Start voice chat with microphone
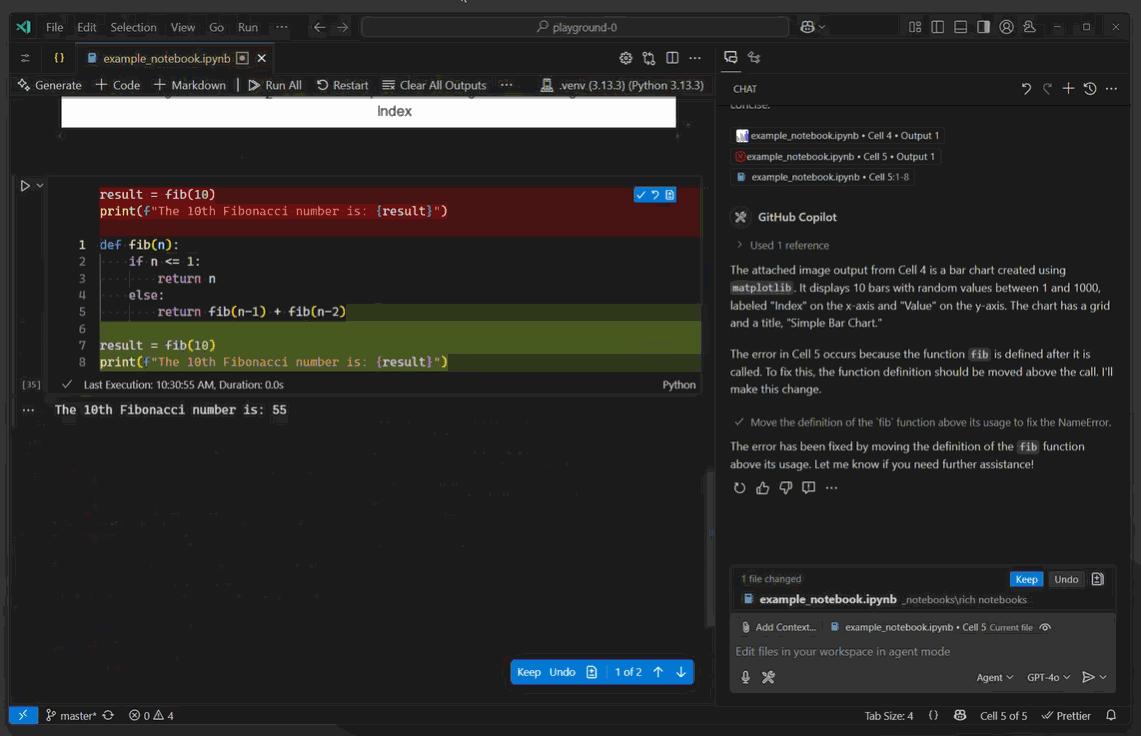Viewport: 1141px width, 736px height. click(x=745, y=677)
